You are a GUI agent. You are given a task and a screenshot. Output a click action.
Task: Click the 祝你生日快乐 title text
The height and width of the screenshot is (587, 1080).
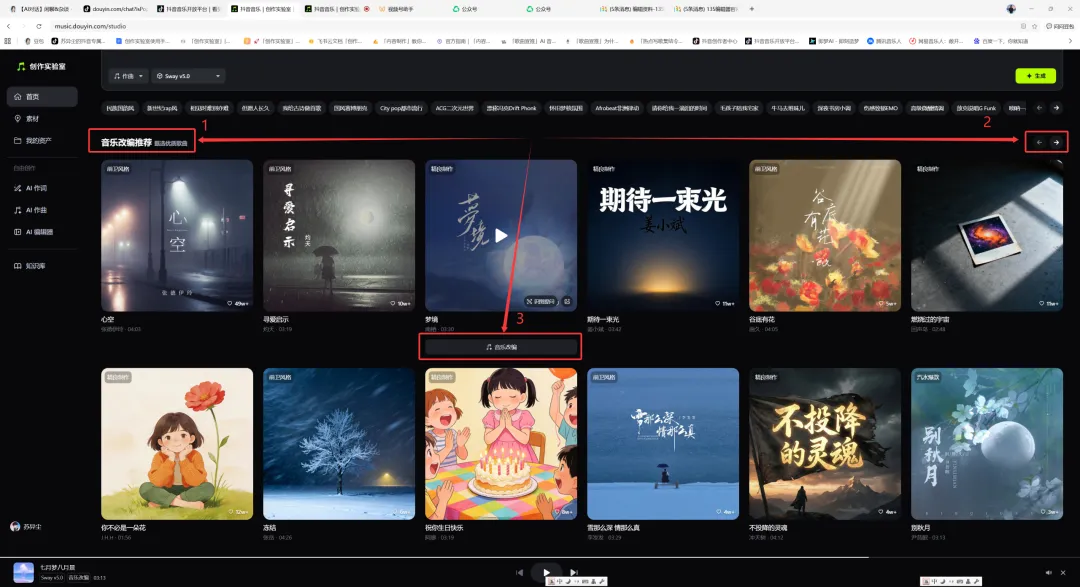pos(444,528)
